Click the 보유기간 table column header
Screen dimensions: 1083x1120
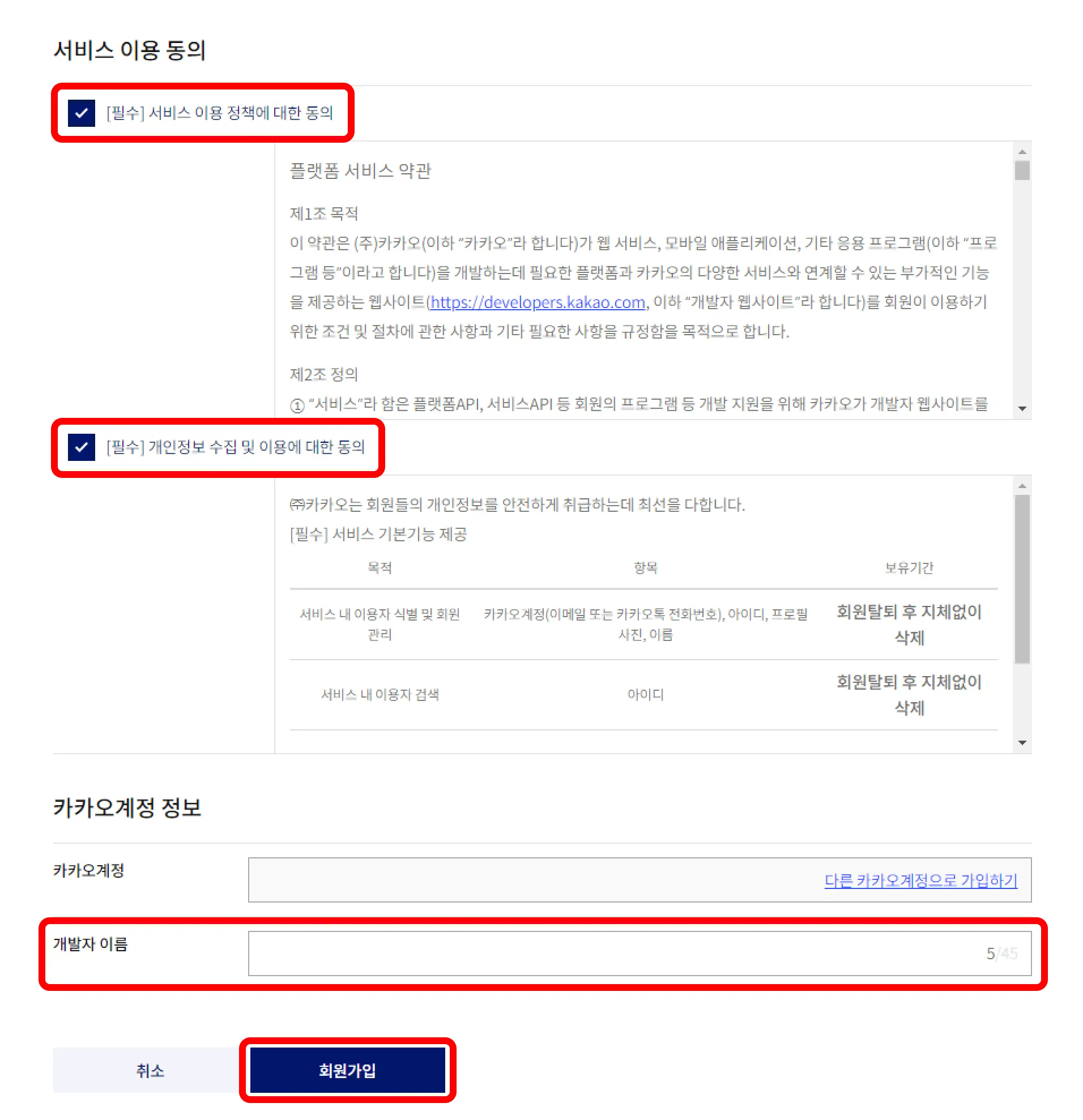(x=909, y=567)
